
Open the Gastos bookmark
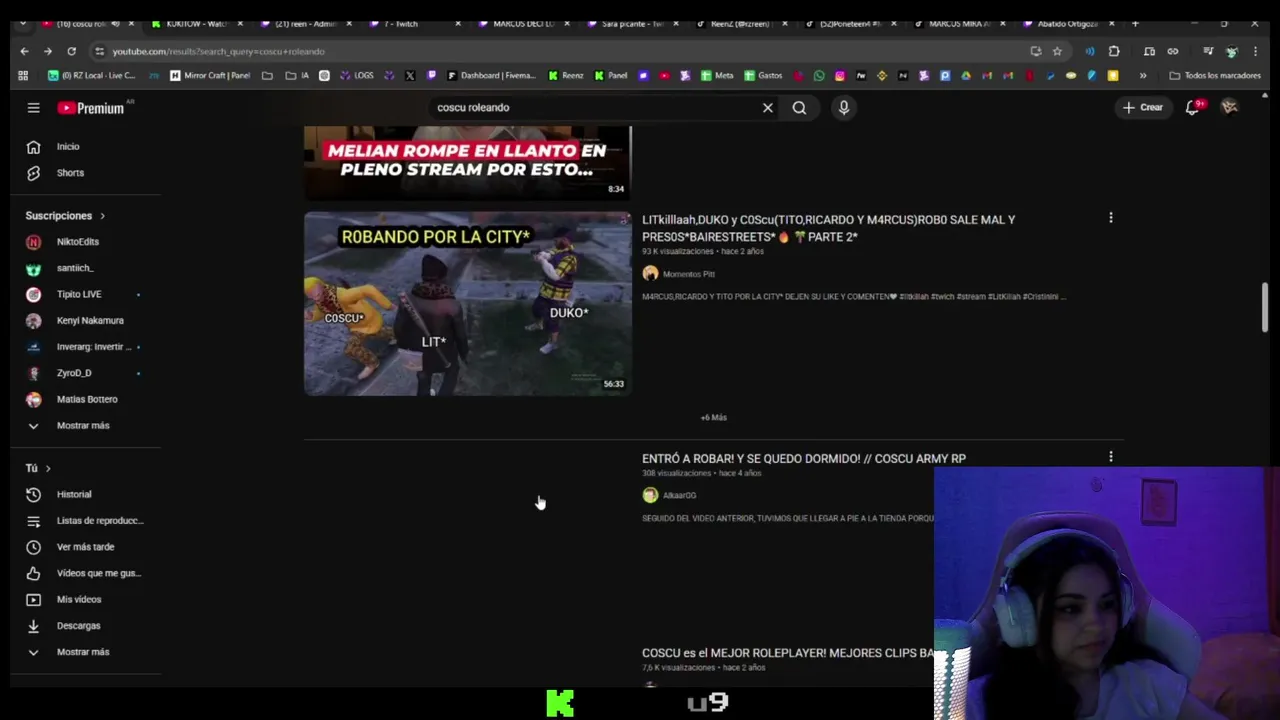tap(763, 75)
